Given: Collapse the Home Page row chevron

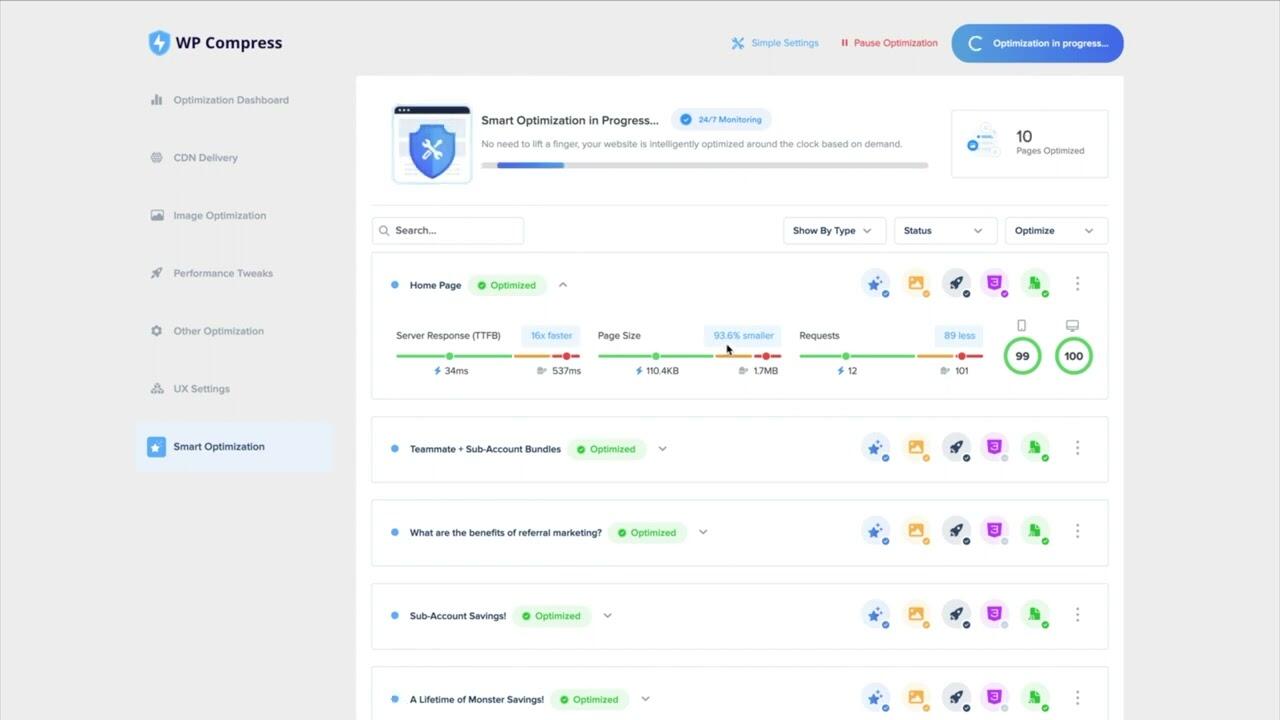Looking at the screenshot, I should (563, 285).
